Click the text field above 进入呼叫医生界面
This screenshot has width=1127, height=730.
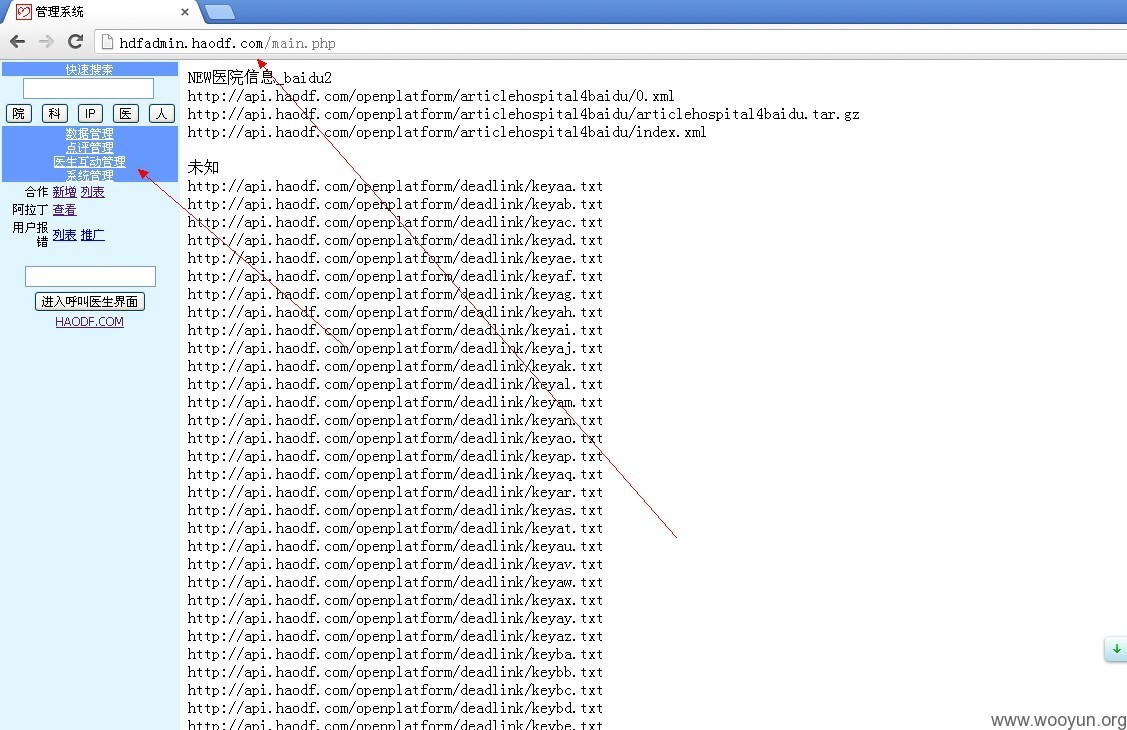tap(91, 277)
